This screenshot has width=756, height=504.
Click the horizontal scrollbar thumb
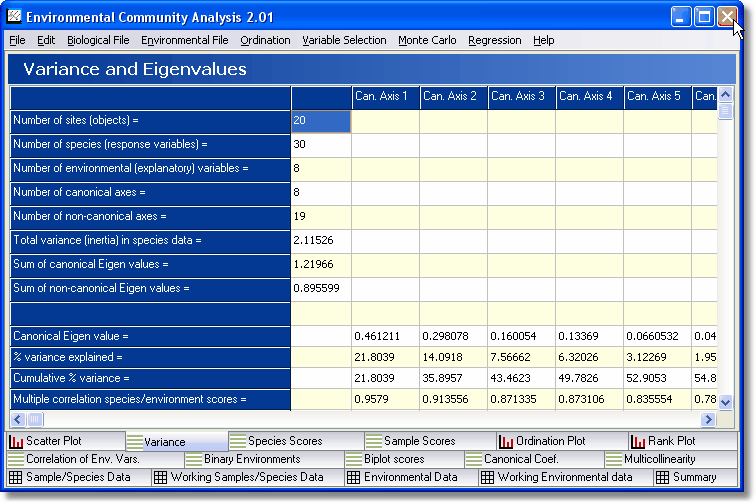pyautogui.click(x=35, y=419)
